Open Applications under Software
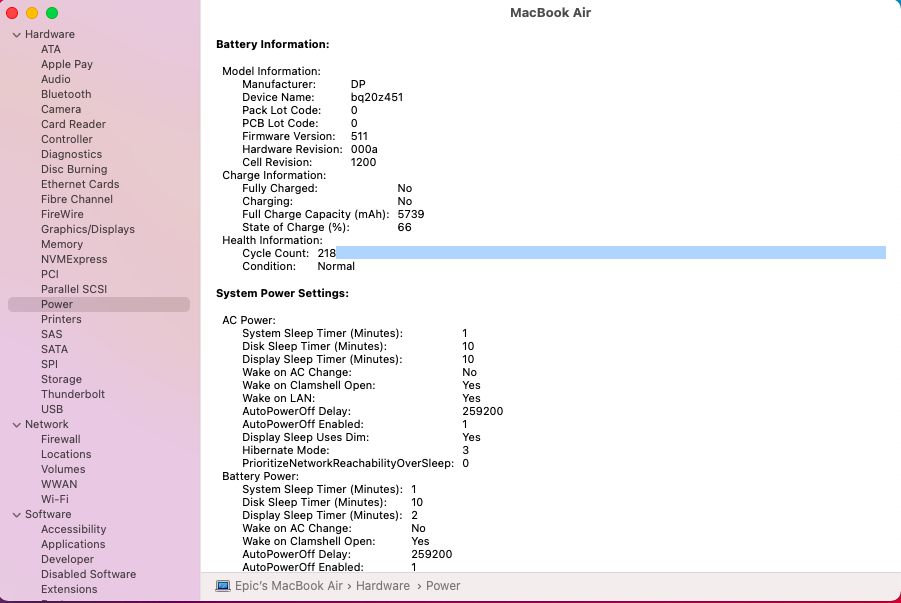This screenshot has height=603, width=901. pos(73,544)
